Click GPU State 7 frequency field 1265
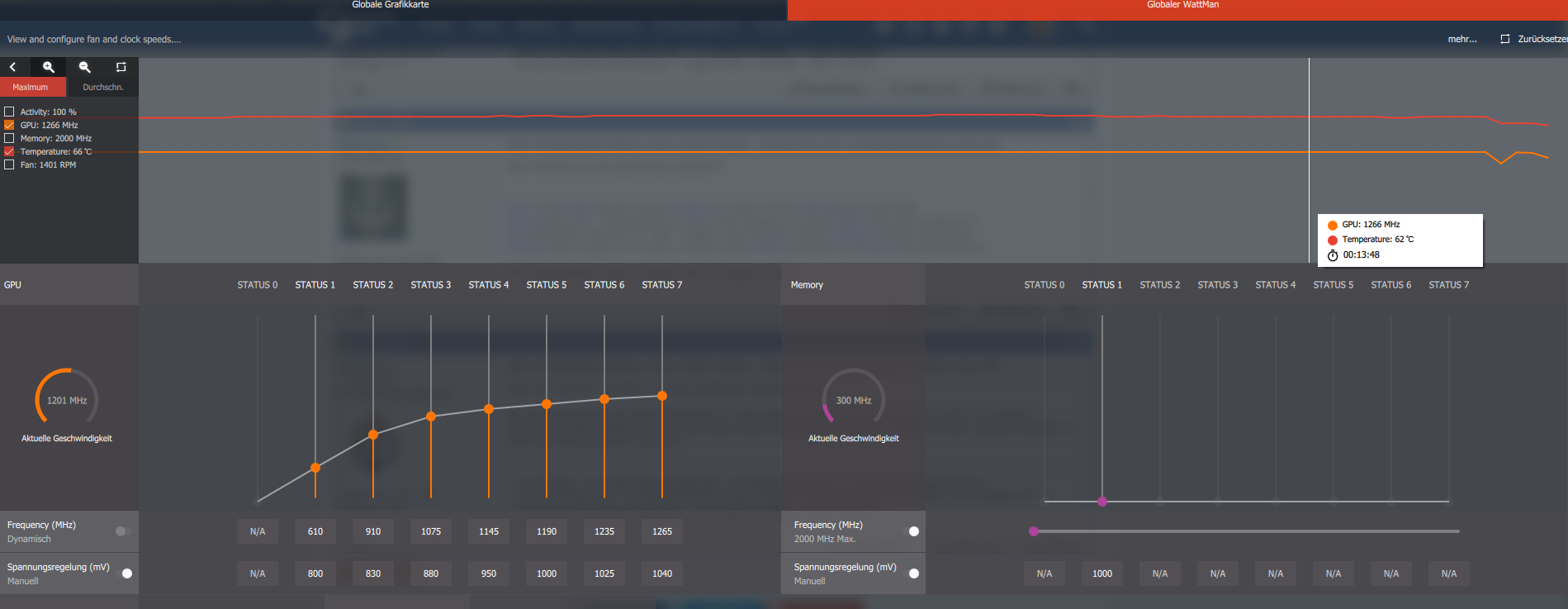1568x609 pixels. point(662,531)
